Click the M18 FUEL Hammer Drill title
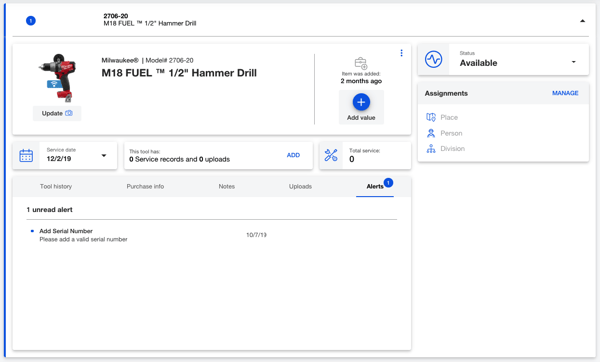600x362 pixels. [x=179, y=73]
